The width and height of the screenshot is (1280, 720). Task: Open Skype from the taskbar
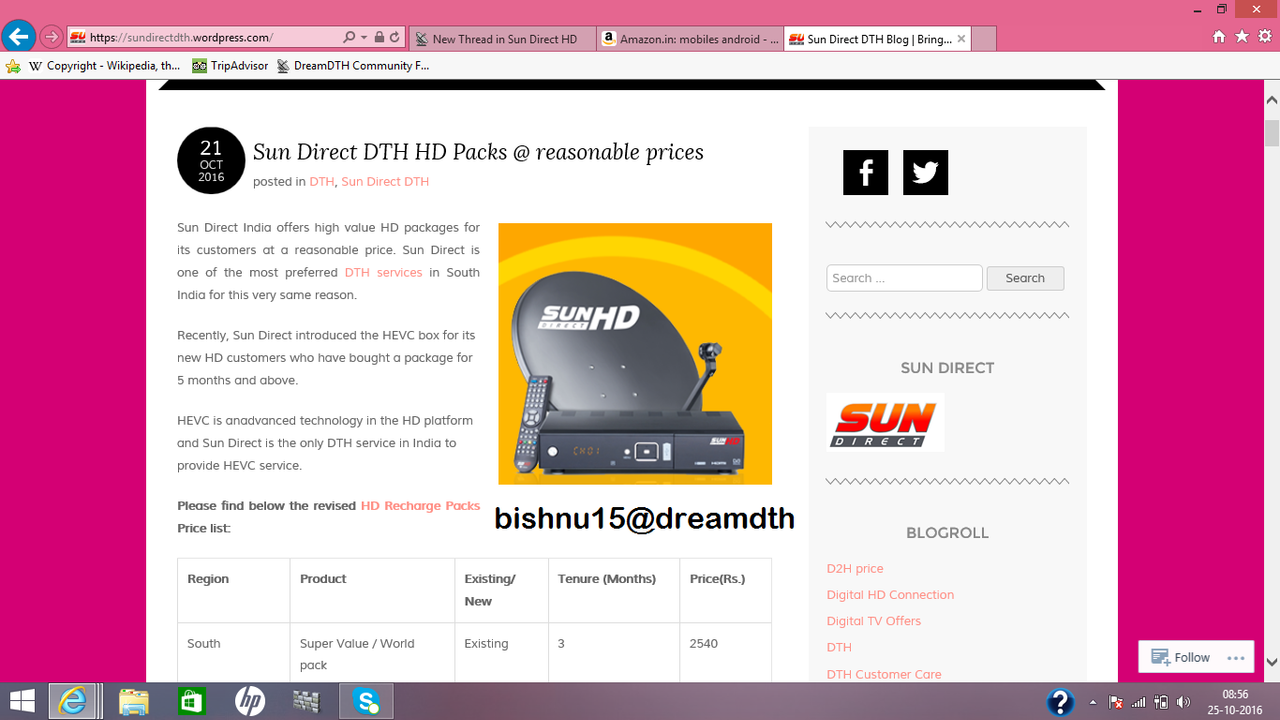click(x=366, y=701)
